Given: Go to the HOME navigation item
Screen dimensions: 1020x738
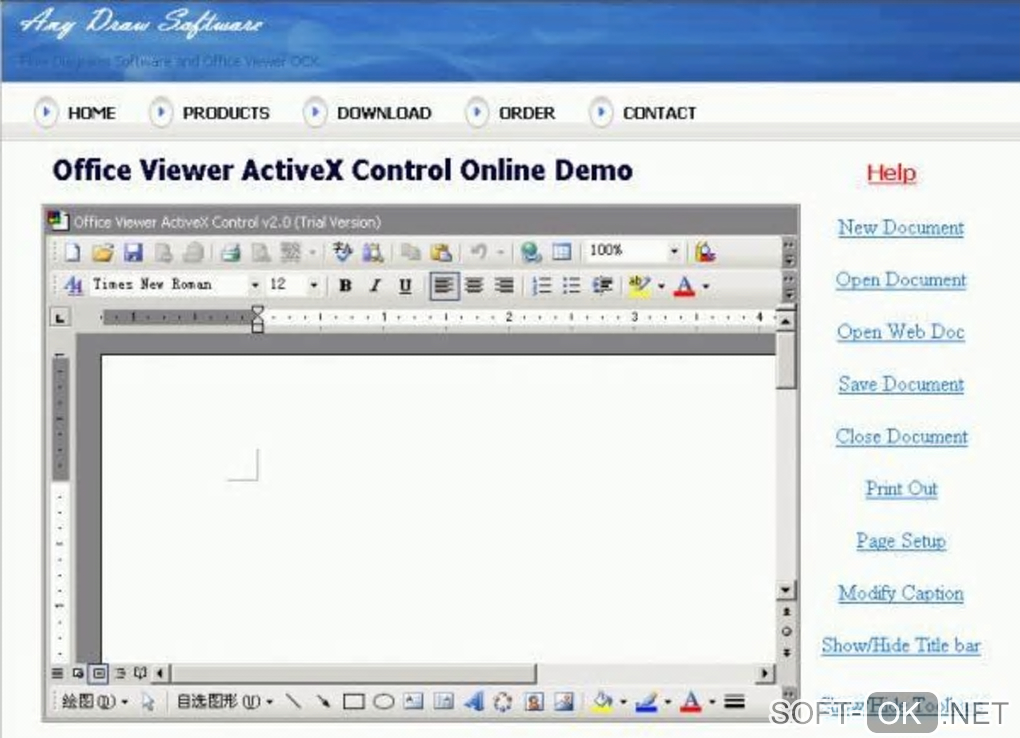Looking at the screenshot, I should tap(92, 113).
